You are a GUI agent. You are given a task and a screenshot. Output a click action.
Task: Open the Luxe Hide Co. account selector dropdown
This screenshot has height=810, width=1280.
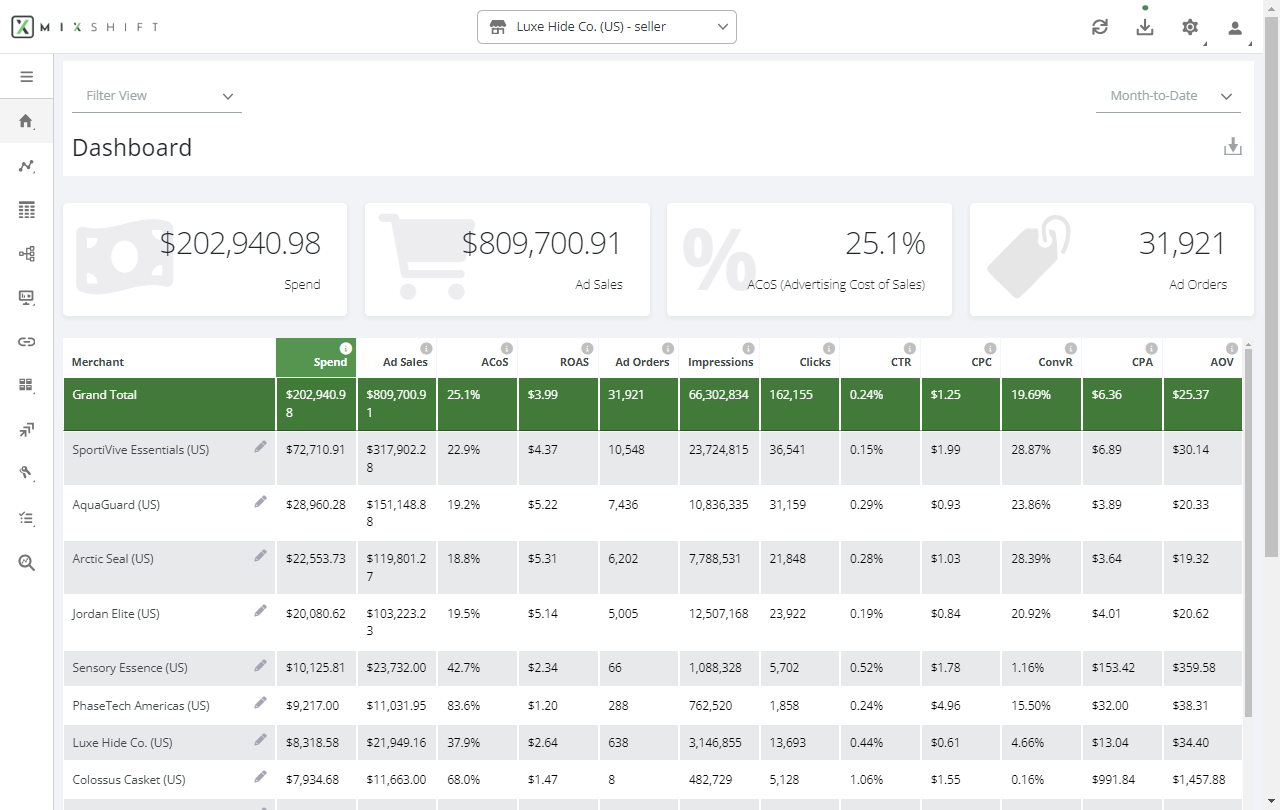pyautogui.click(x=607, y=27)
